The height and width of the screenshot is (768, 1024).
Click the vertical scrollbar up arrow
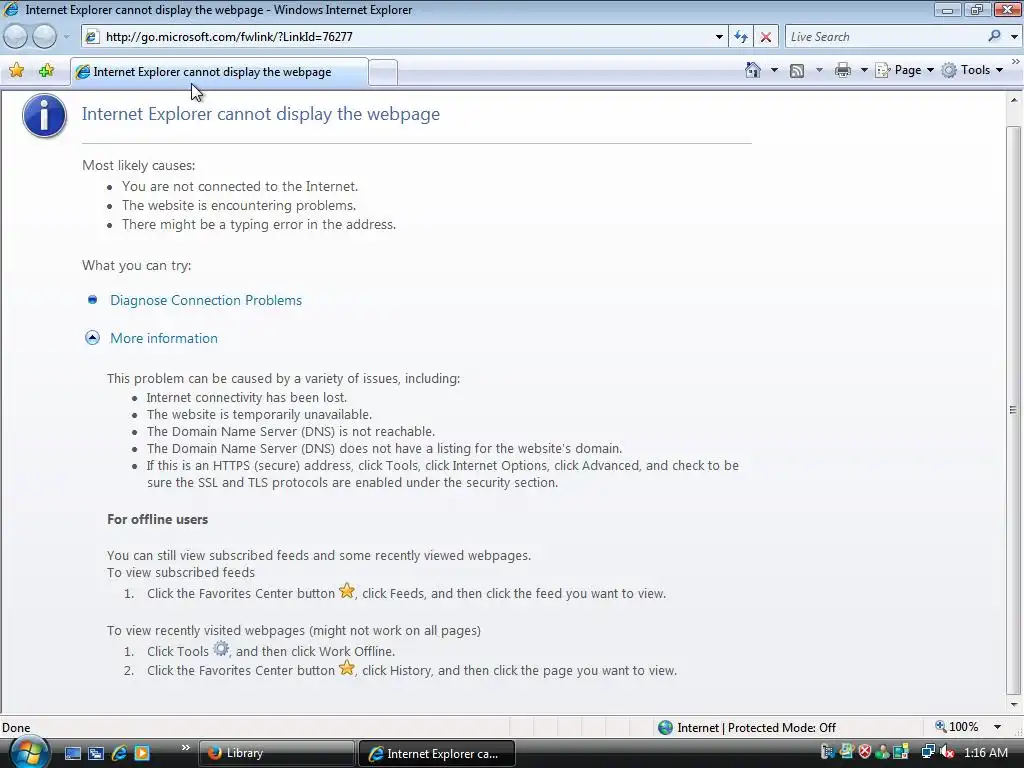pyautogui.click(x=1014, y=100)
